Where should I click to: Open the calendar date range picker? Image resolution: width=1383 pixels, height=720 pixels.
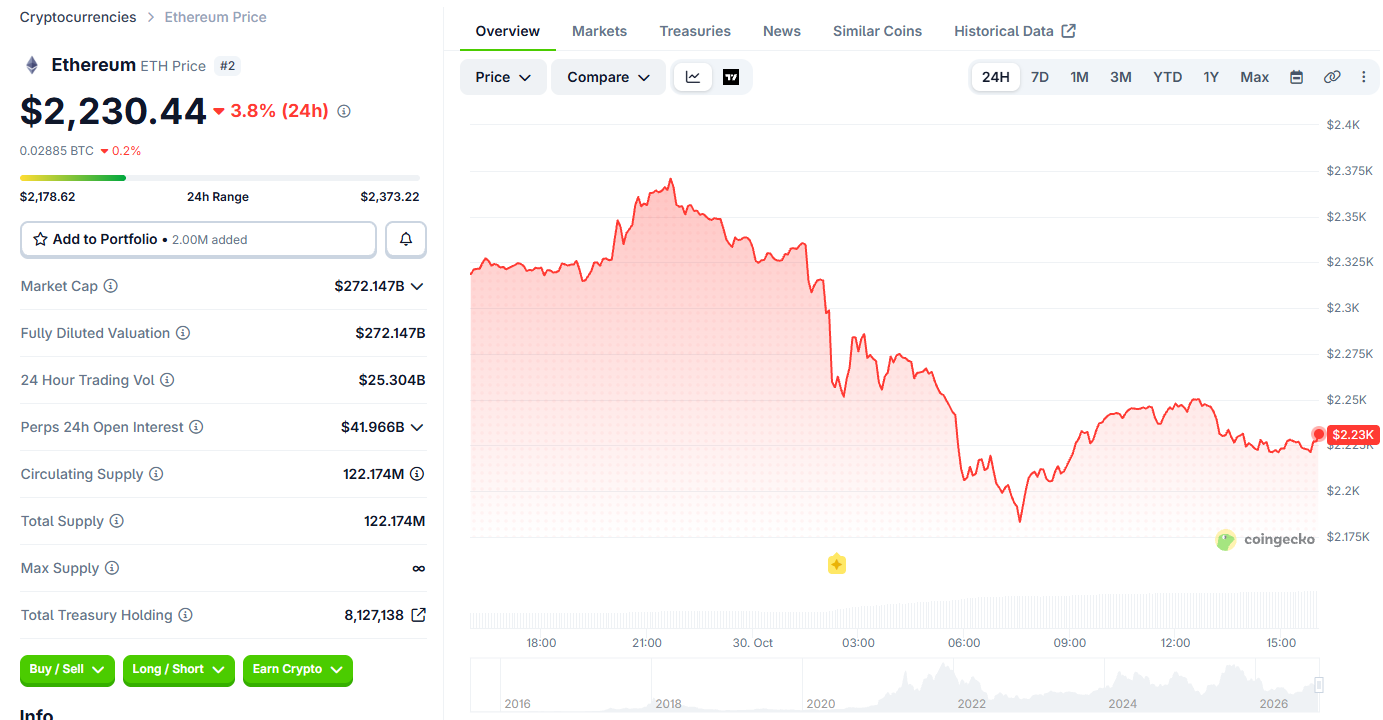pos(1296,77)
